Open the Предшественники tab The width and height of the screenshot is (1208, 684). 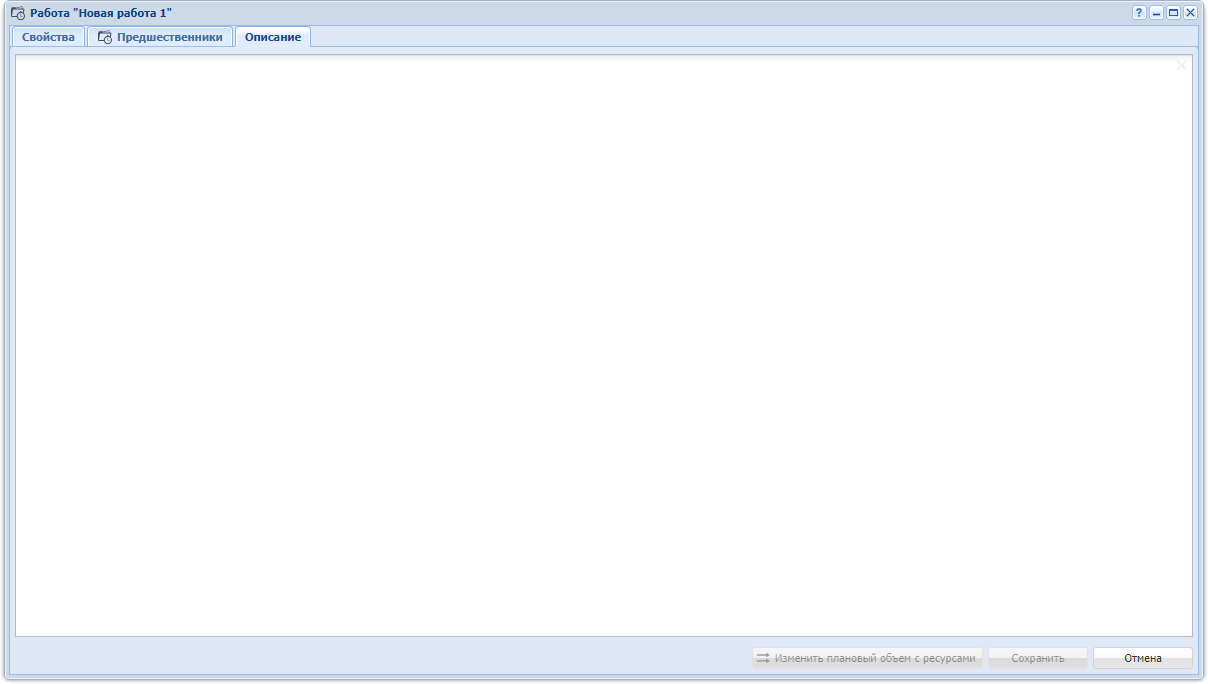(160, 37)
